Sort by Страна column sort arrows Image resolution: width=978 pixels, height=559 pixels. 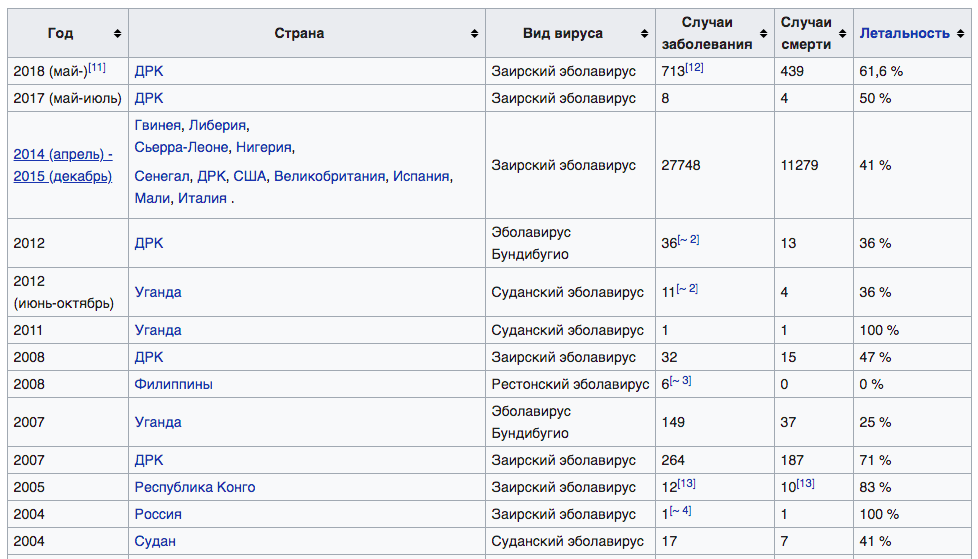pos(475,34)
